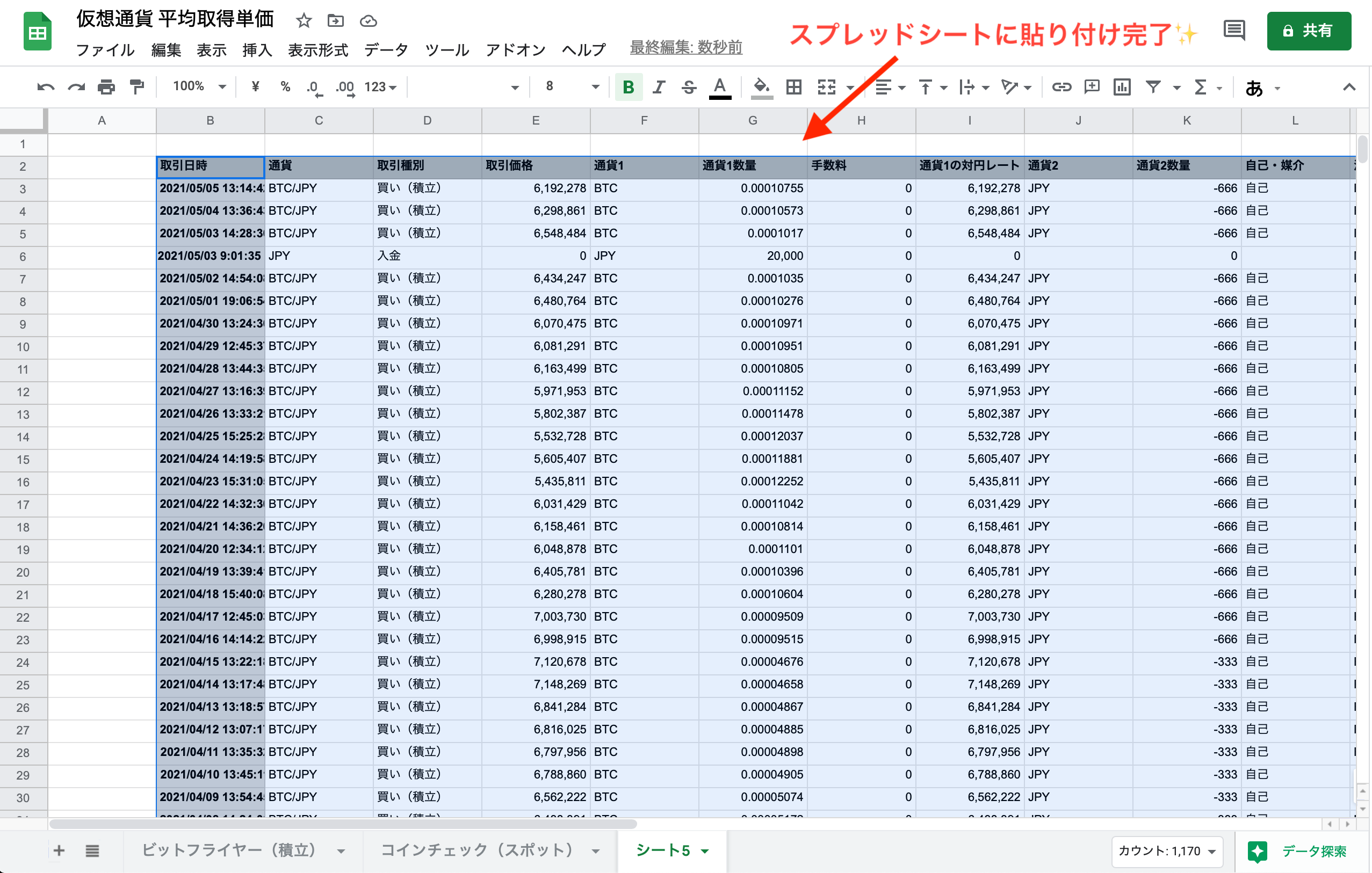Switch to the コインチェック（スポット）sheet tab
This screenshot has width=1372, height=873.
pyautogui.click(x=479, y=850)
